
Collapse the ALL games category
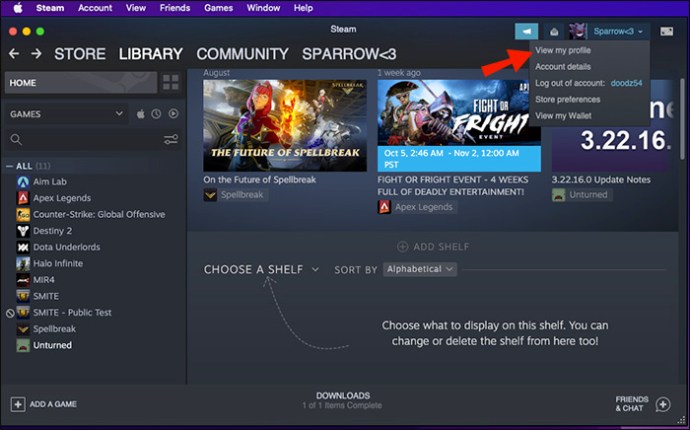click(9, 166)
